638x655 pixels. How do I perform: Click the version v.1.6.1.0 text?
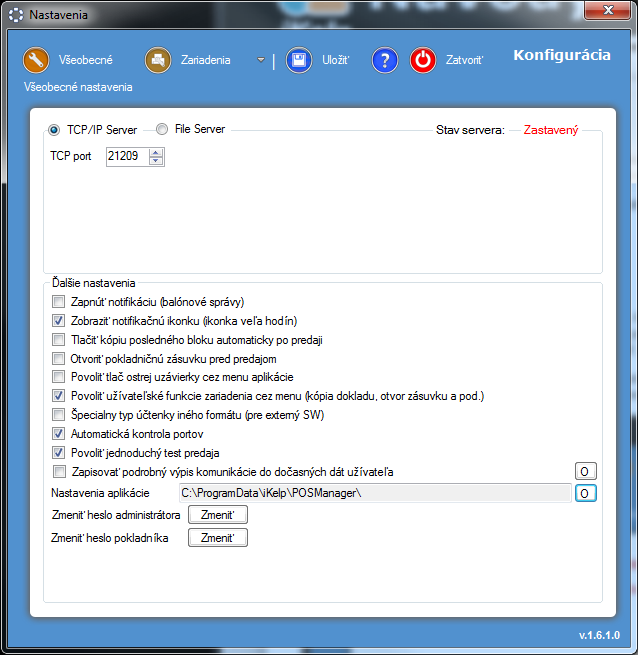[x=599, y=635]
